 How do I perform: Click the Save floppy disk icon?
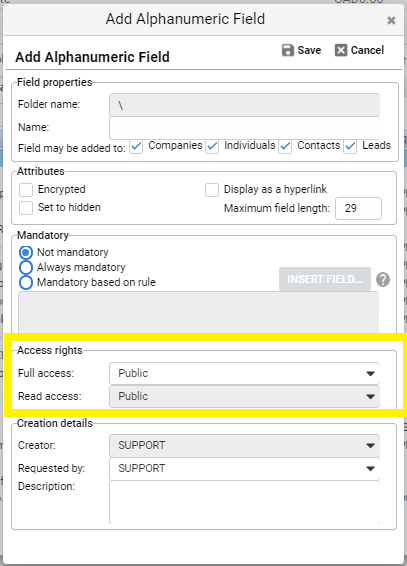click(x=288, y=50)
